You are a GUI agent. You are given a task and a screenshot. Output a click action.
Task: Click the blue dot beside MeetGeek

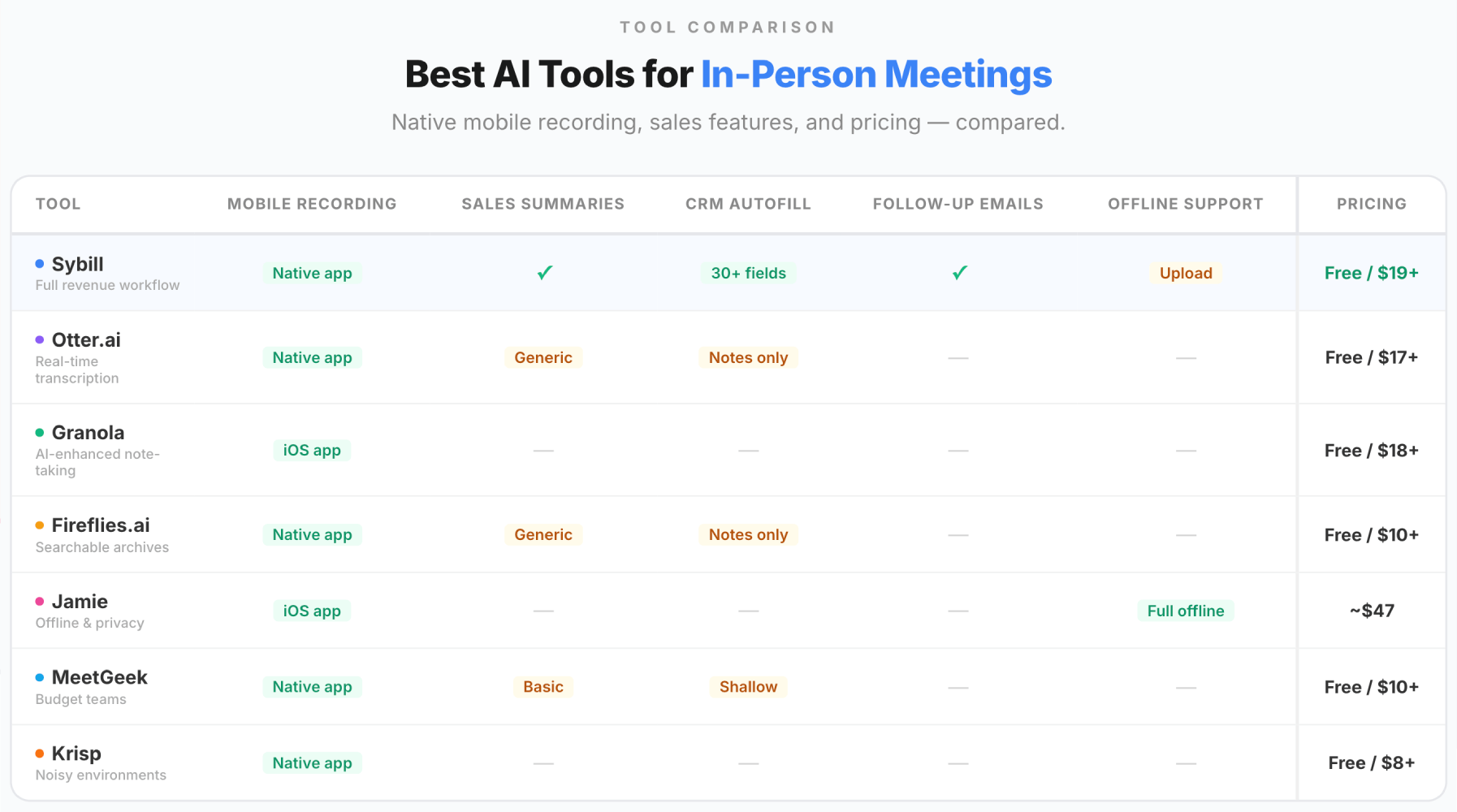pyautogui.click(x=40, y=677)
